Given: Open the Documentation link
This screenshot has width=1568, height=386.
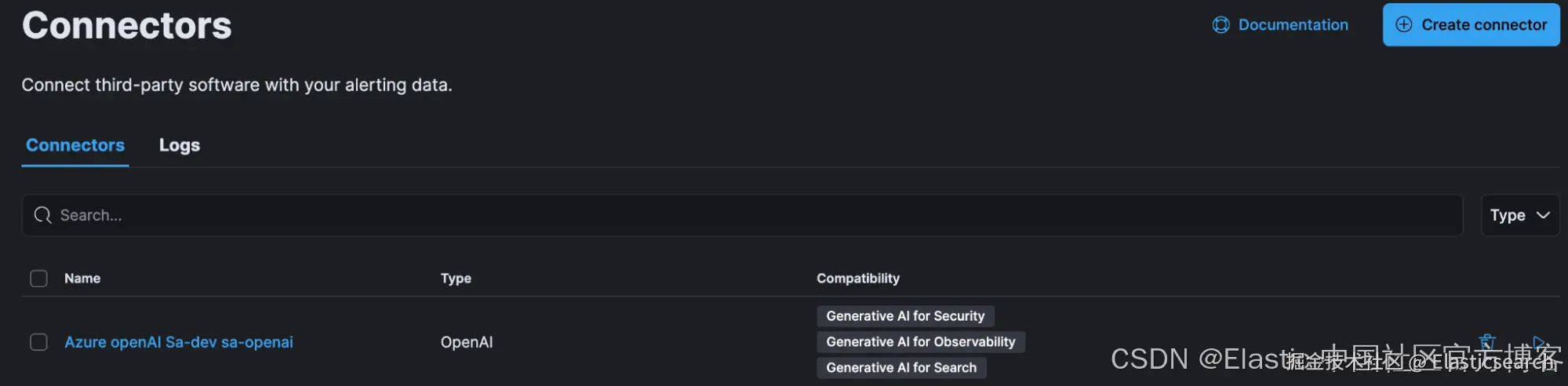Looking at the screenshot, I should pos(1293,25).
